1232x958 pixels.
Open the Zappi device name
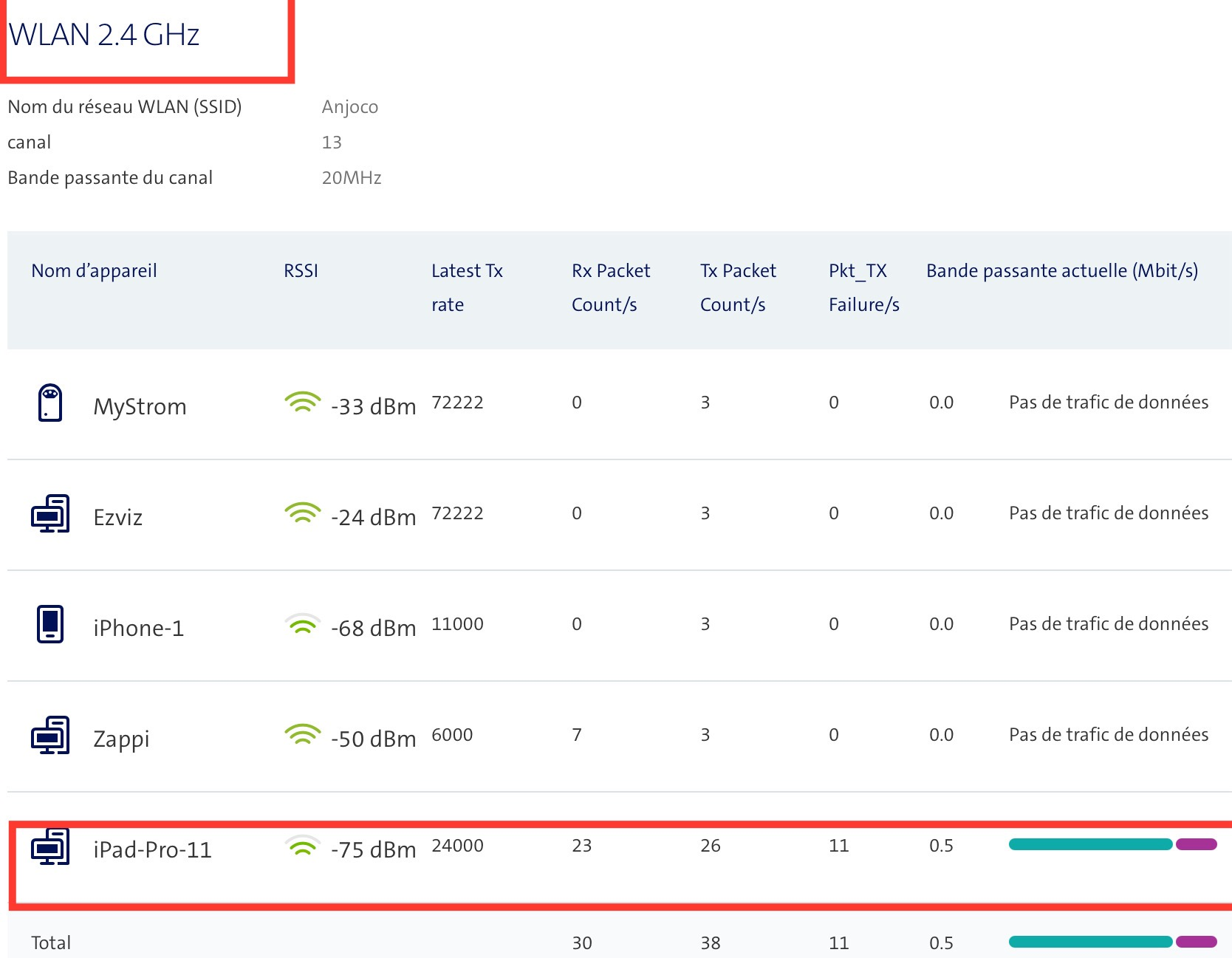tap(121, 739)
